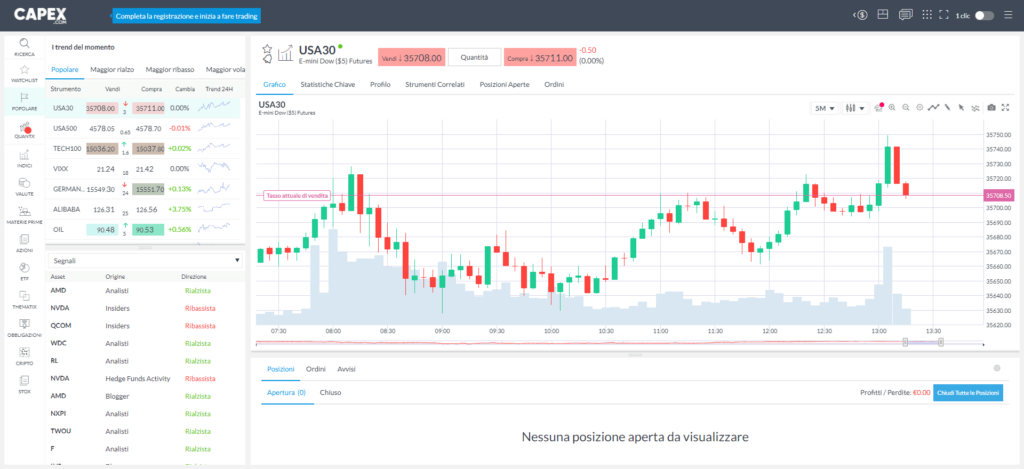
Task: Click the dollar deposit icon in header
Action: 860,15
